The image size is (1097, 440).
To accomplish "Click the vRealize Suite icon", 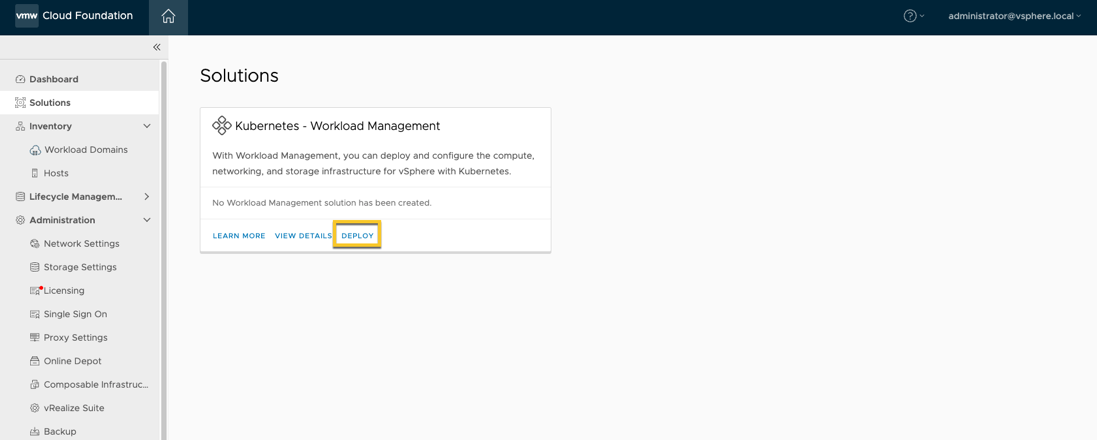I will point(35,408).
